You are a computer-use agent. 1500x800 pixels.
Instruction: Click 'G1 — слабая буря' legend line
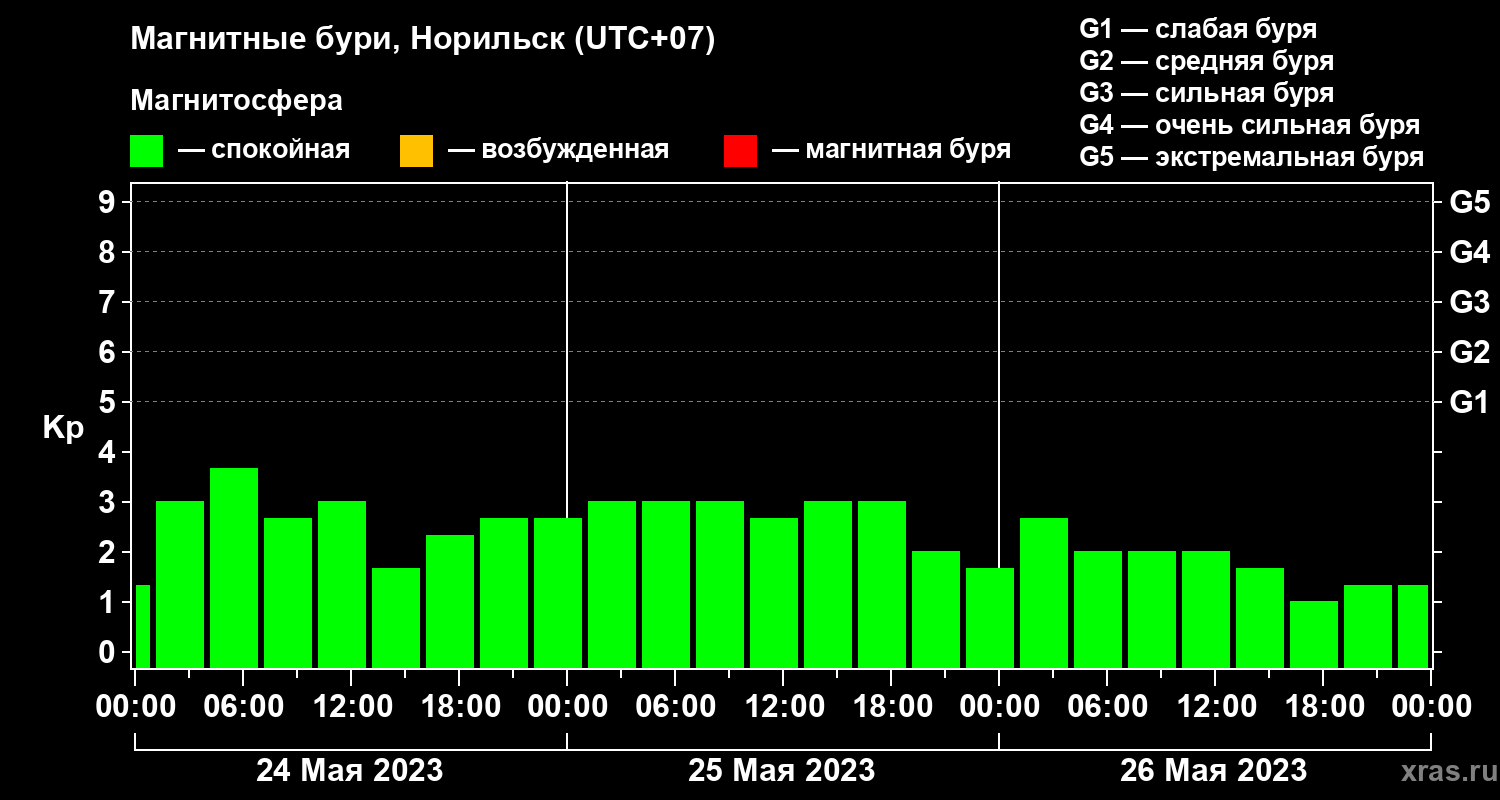pyautogui.click(x=1198, y=28)
